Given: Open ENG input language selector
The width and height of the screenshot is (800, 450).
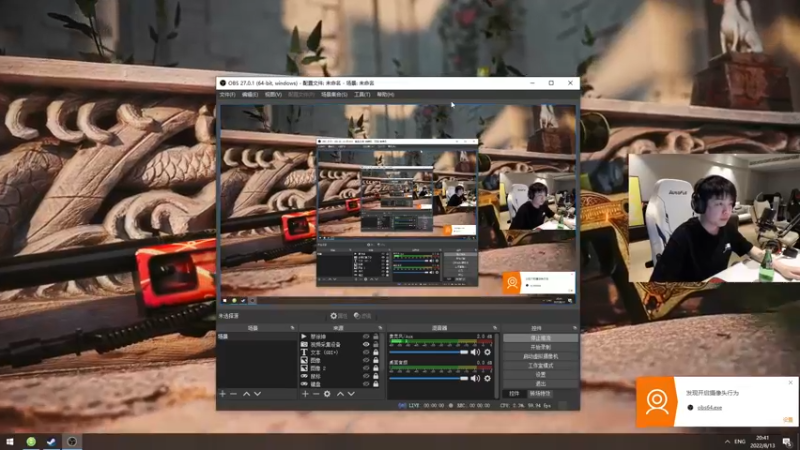Looking at the screenshot, I should point(740,442).
